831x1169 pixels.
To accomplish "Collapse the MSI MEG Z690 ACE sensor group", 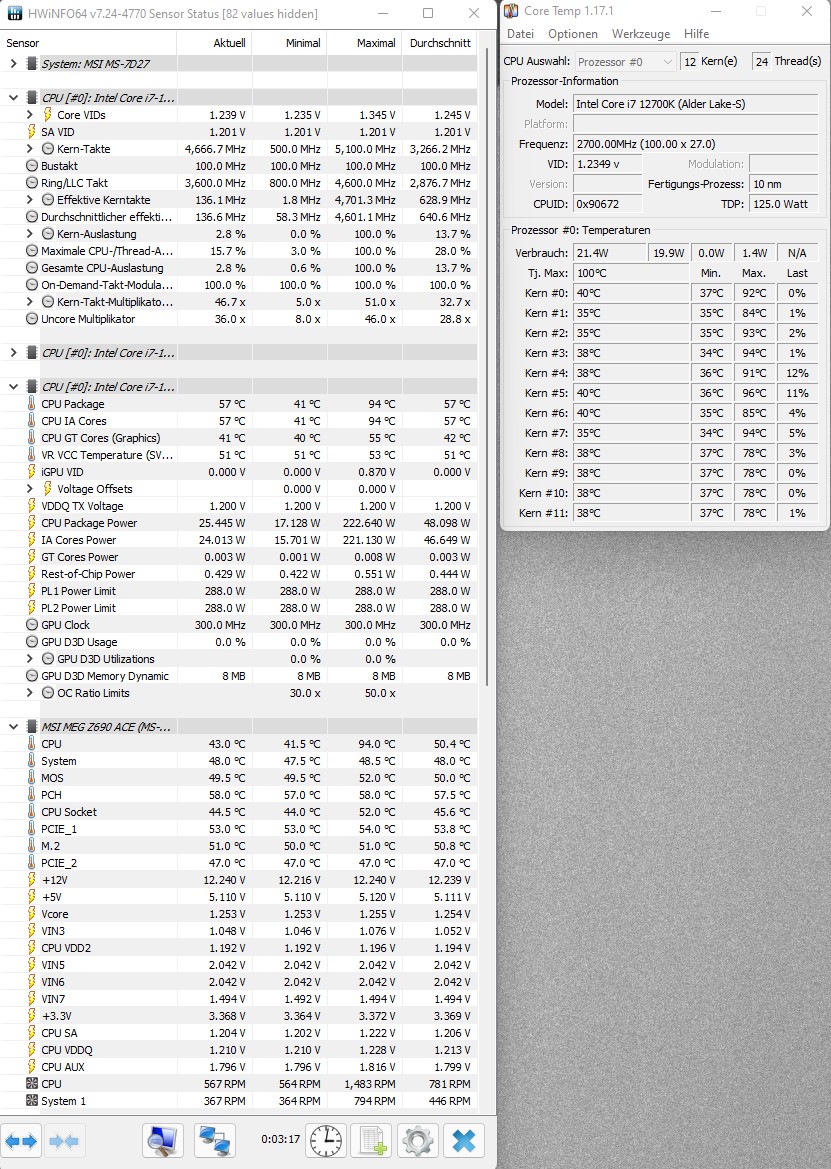I will pyautogui.click(x=13, y=726).
